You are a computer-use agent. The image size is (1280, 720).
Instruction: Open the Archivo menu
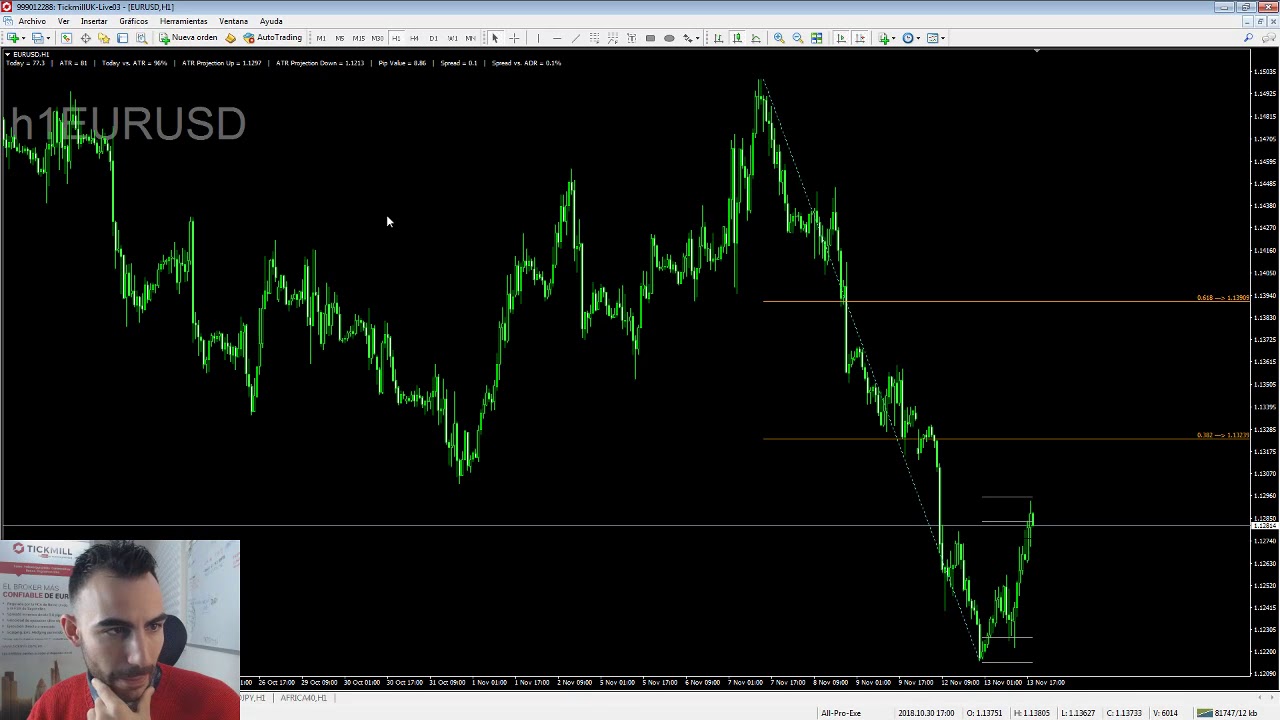tap(32, 21)
